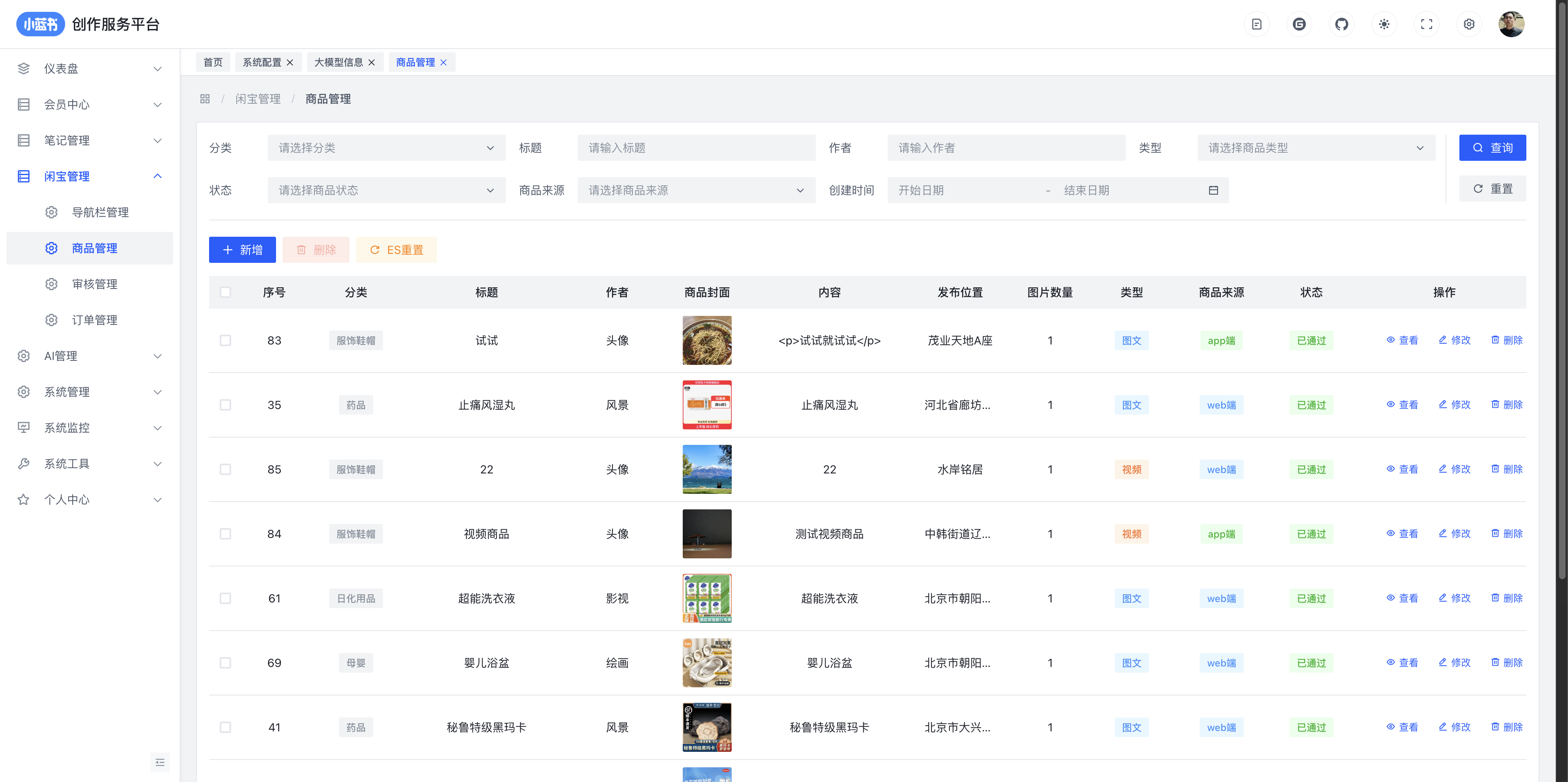Open the 请选择商品来源 dropdown

[696, 191]
